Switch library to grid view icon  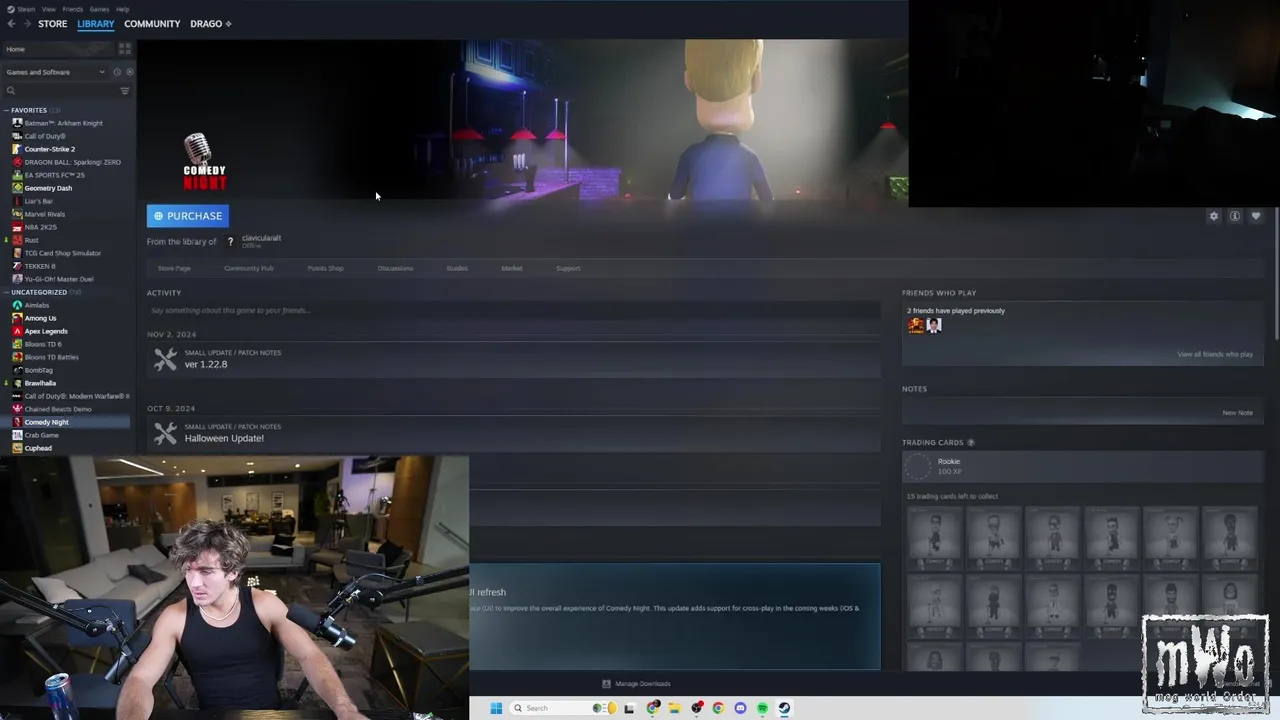pos(125,48)
